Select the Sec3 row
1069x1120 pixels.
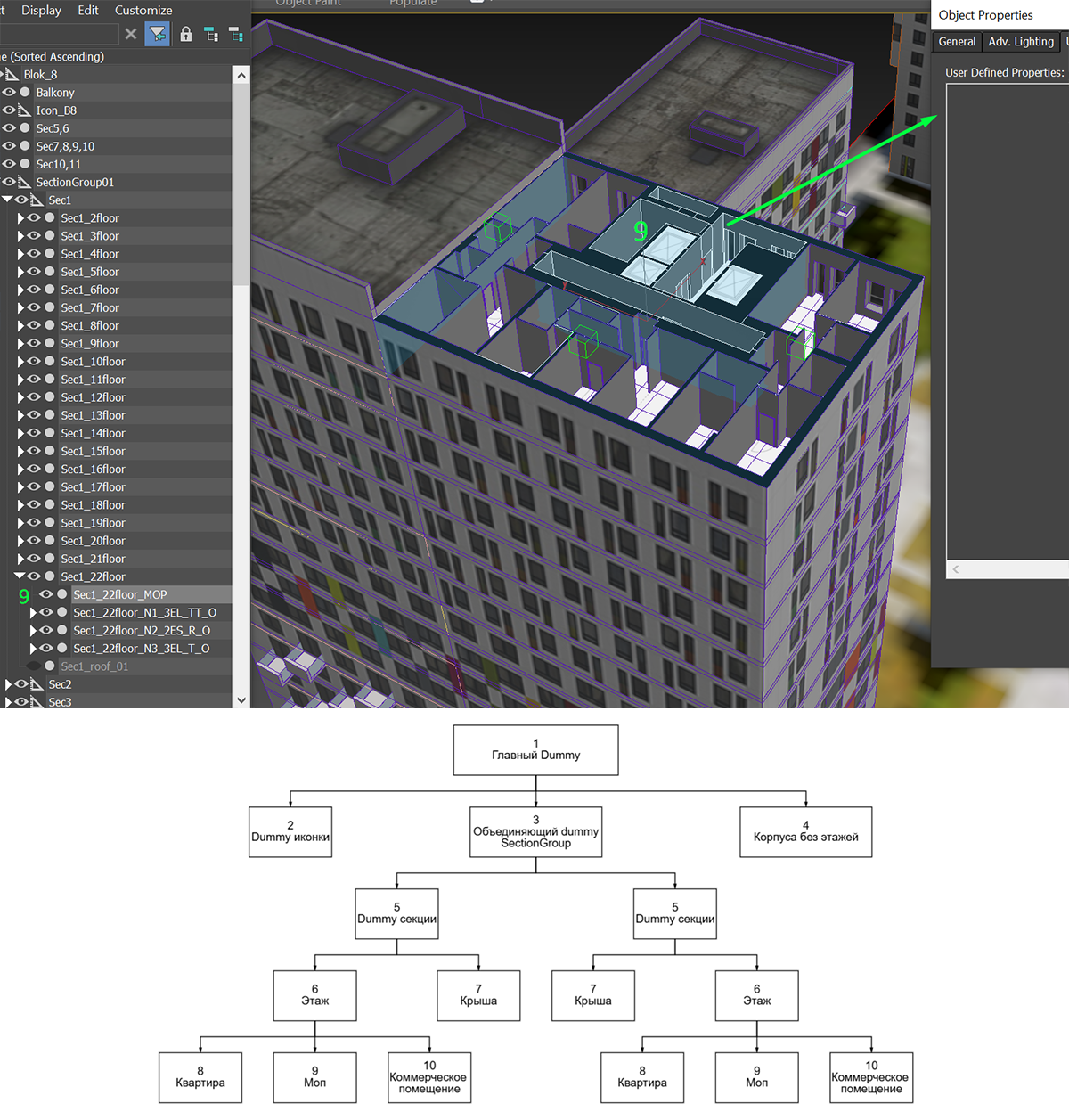60,702
